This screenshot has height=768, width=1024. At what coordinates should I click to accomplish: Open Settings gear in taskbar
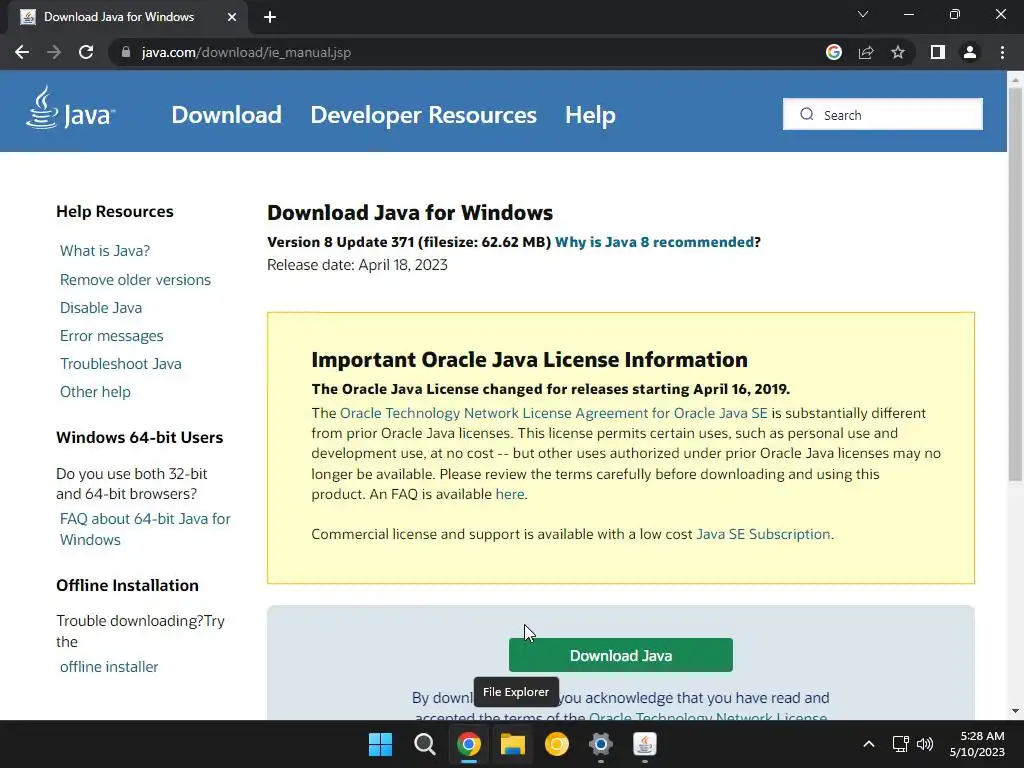coord(601,744)
